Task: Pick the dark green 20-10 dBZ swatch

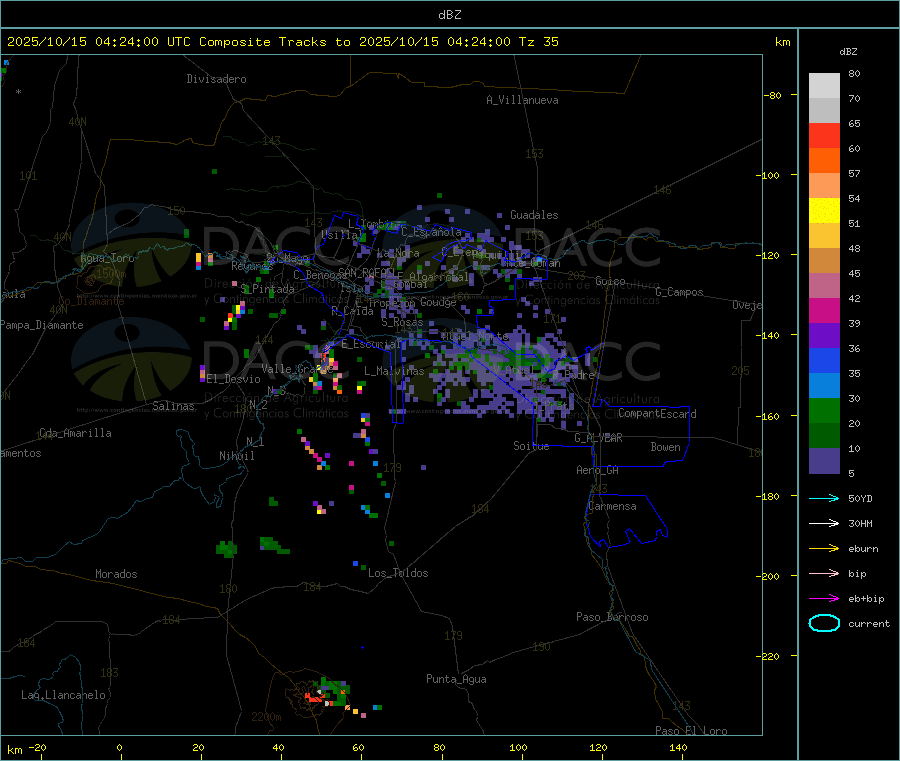Action: [x=824, y=436]
